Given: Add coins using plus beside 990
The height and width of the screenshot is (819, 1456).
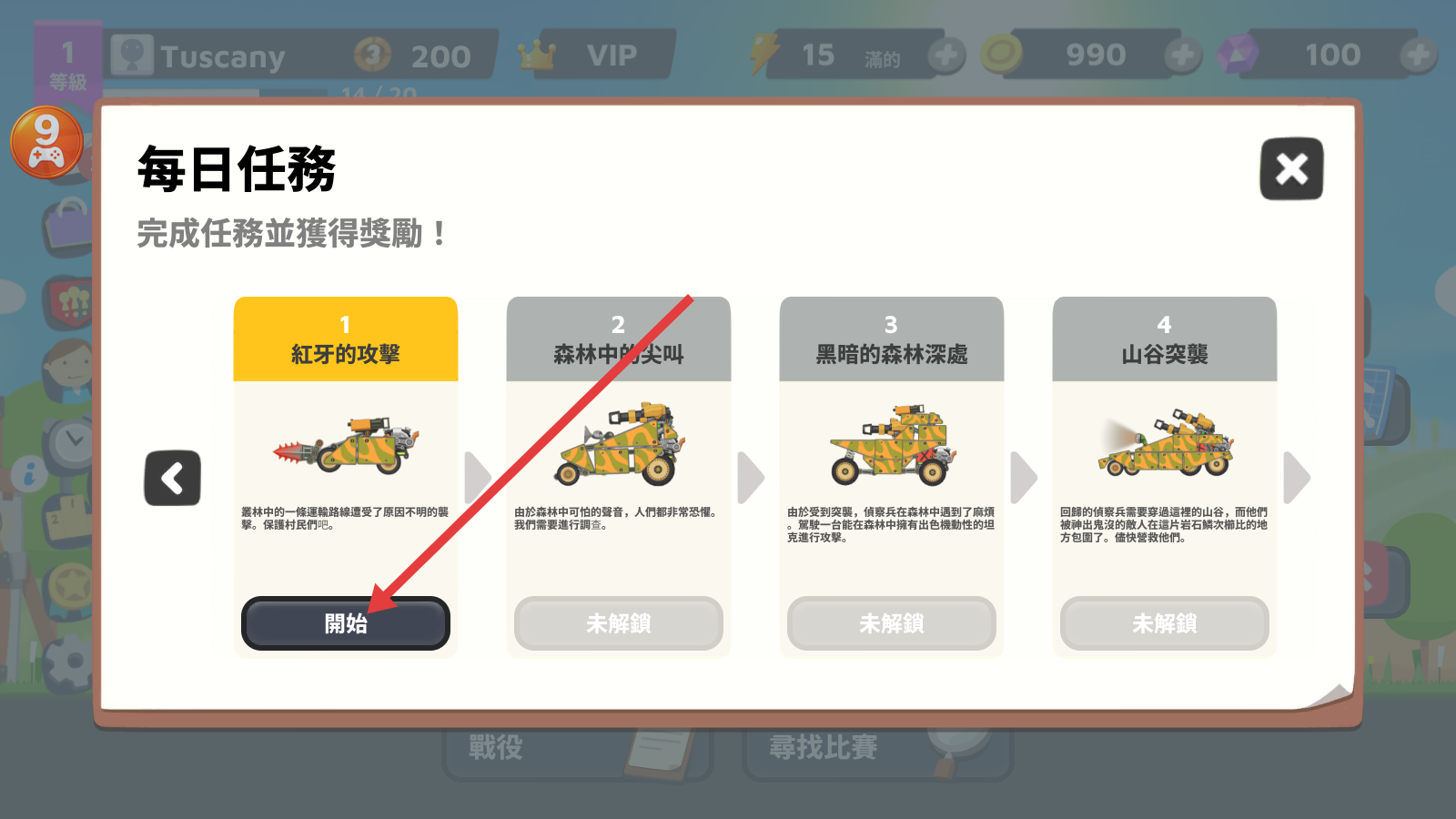Looking at the screenshot, I should 1182,56.
